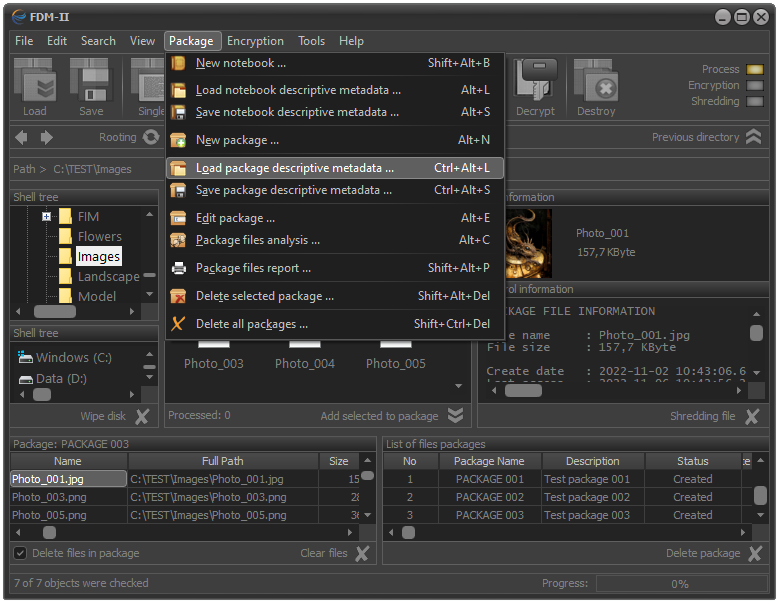Screen dimensions: 780x604
Task: Uncheck Delete files in package checkbox
Action: click(20, 553)
